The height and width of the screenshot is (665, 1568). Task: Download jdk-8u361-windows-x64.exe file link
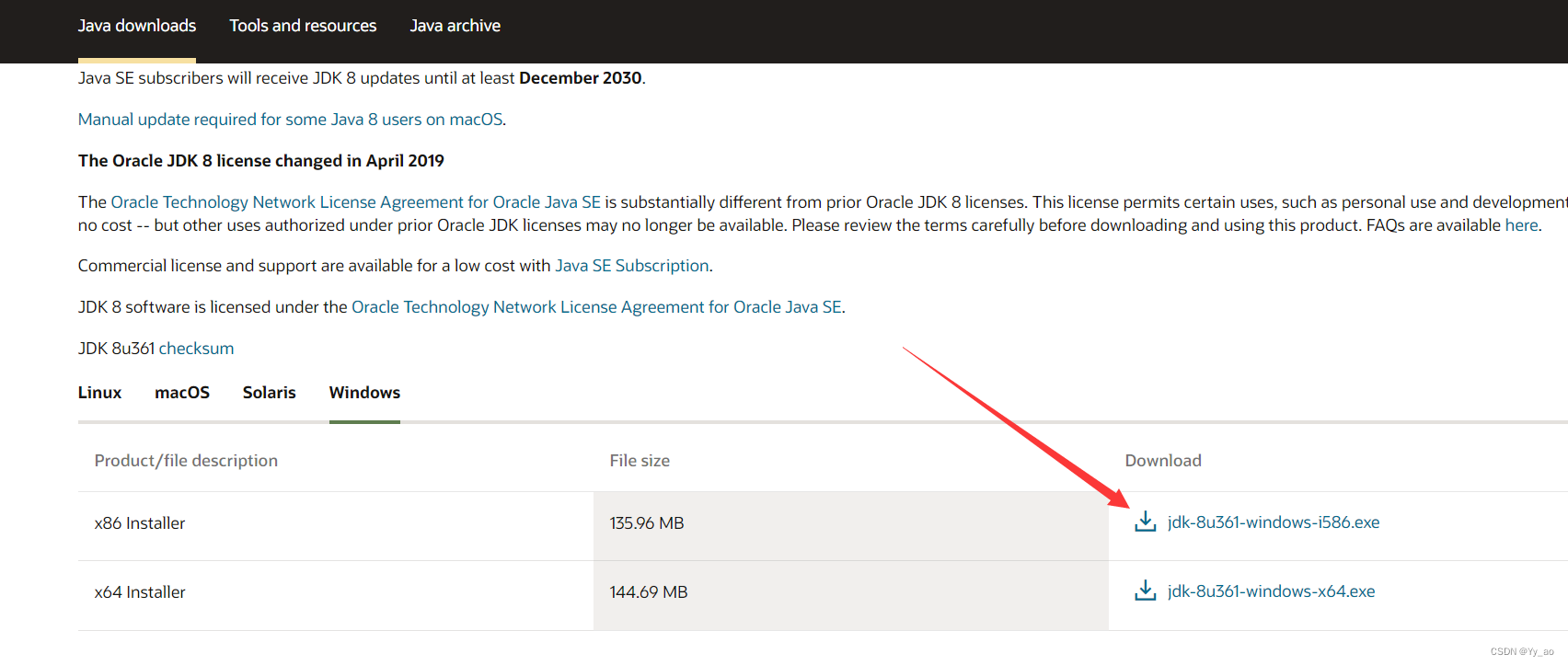tap(1271, 591)
